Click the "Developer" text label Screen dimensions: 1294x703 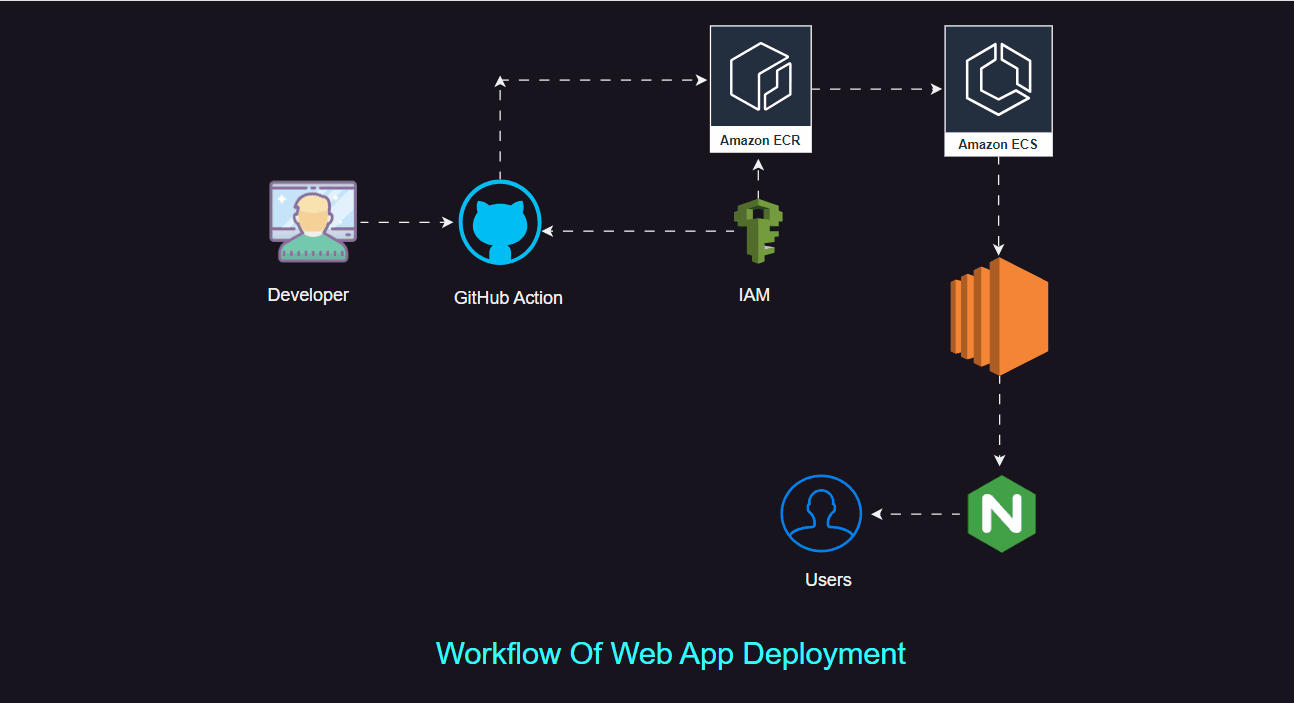pos(308,295)
